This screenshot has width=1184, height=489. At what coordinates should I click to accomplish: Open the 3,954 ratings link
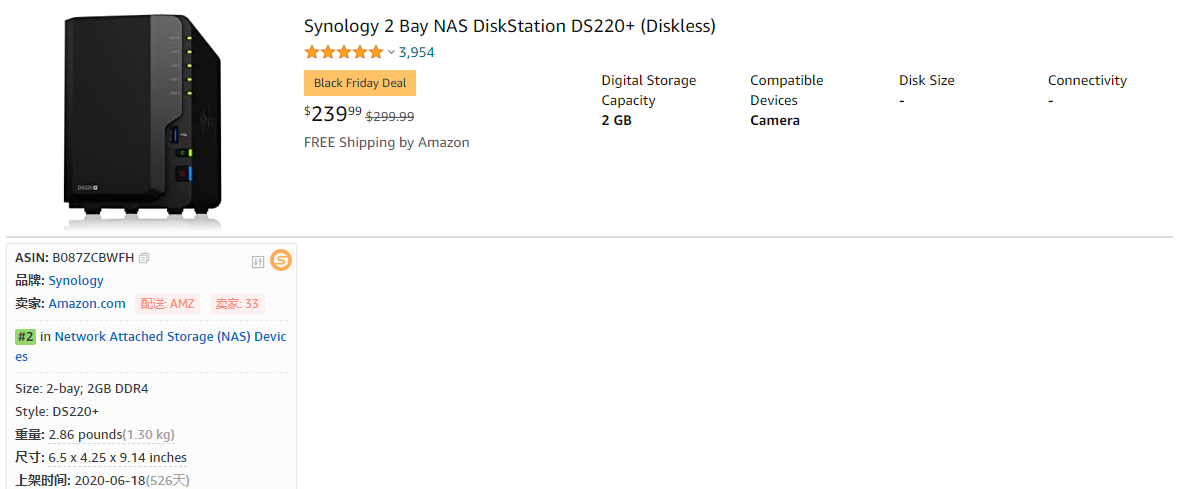tap(416, 52)
